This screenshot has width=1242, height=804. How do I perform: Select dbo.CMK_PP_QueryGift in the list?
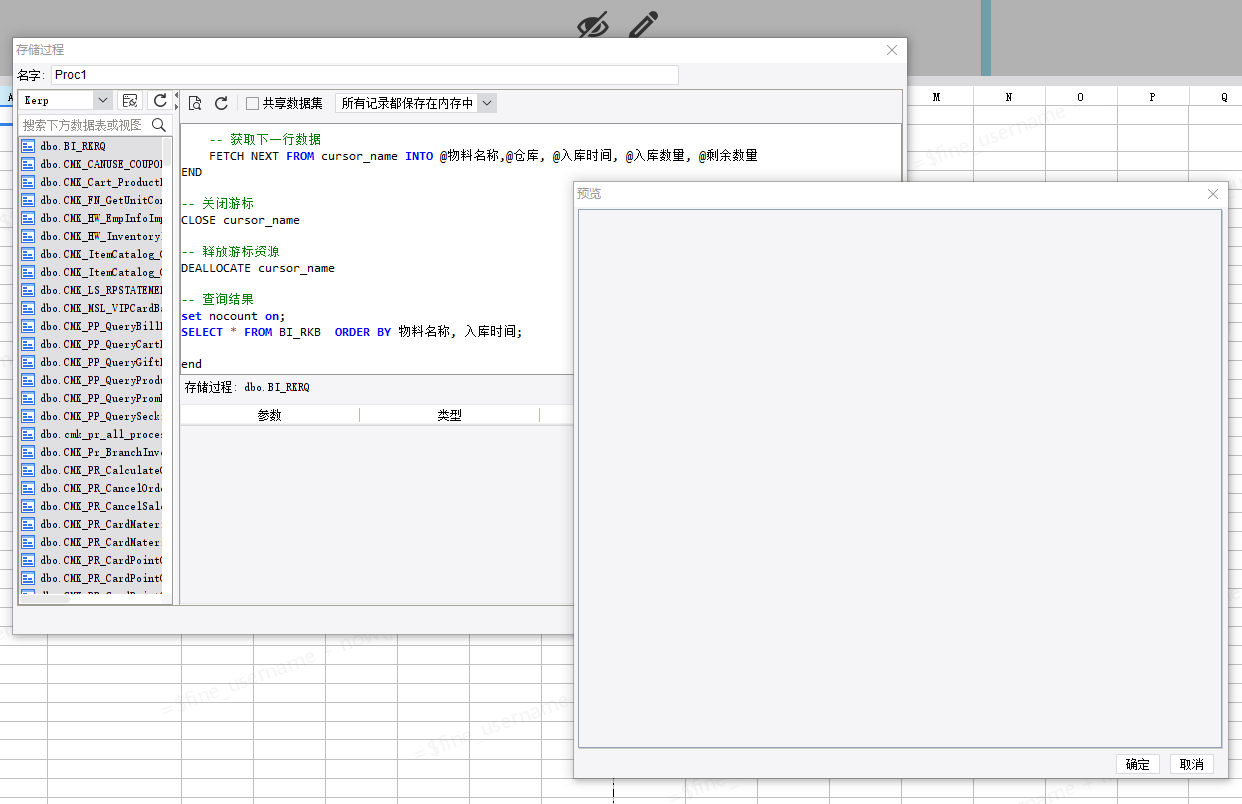[91, 362]
